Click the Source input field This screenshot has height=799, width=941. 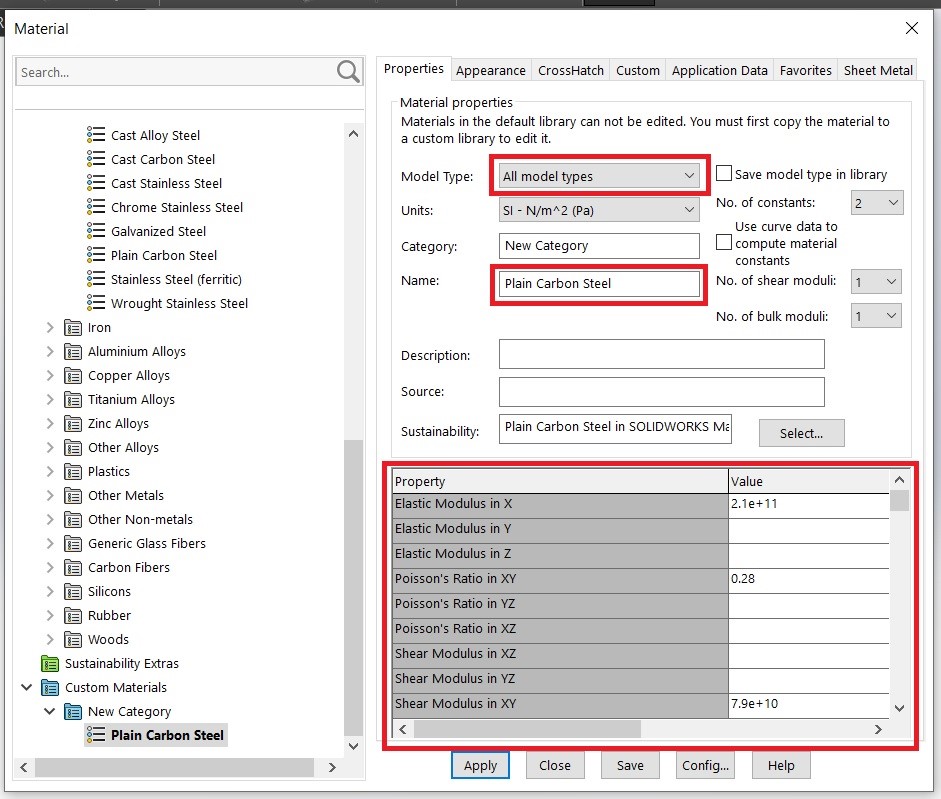tap(661, 391)
